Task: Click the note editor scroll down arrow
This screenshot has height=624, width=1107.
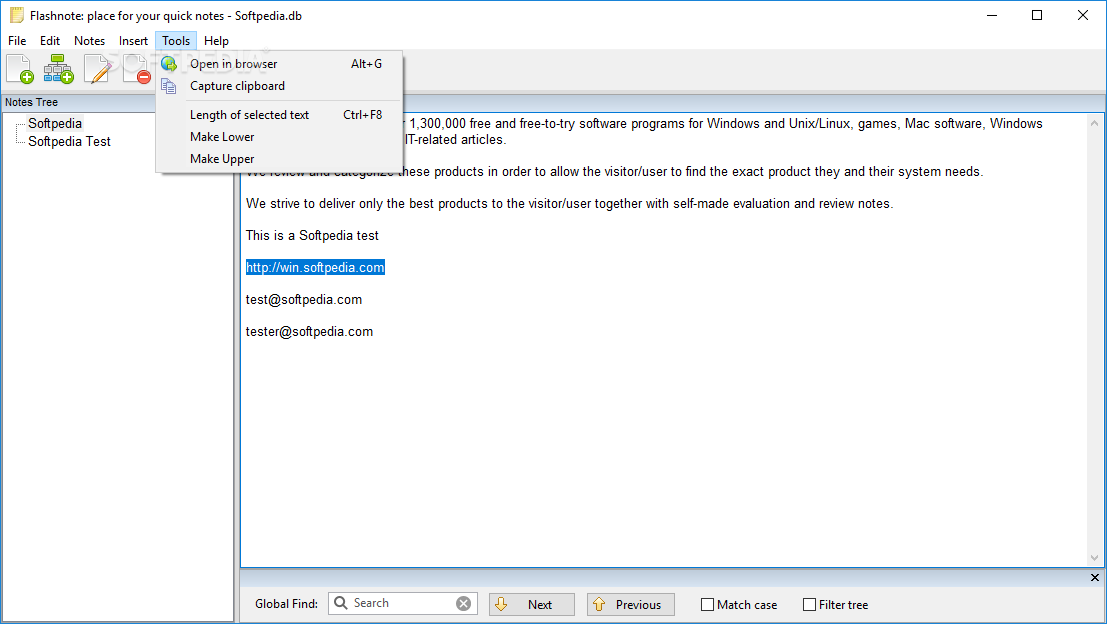Action: point(1094,558)
